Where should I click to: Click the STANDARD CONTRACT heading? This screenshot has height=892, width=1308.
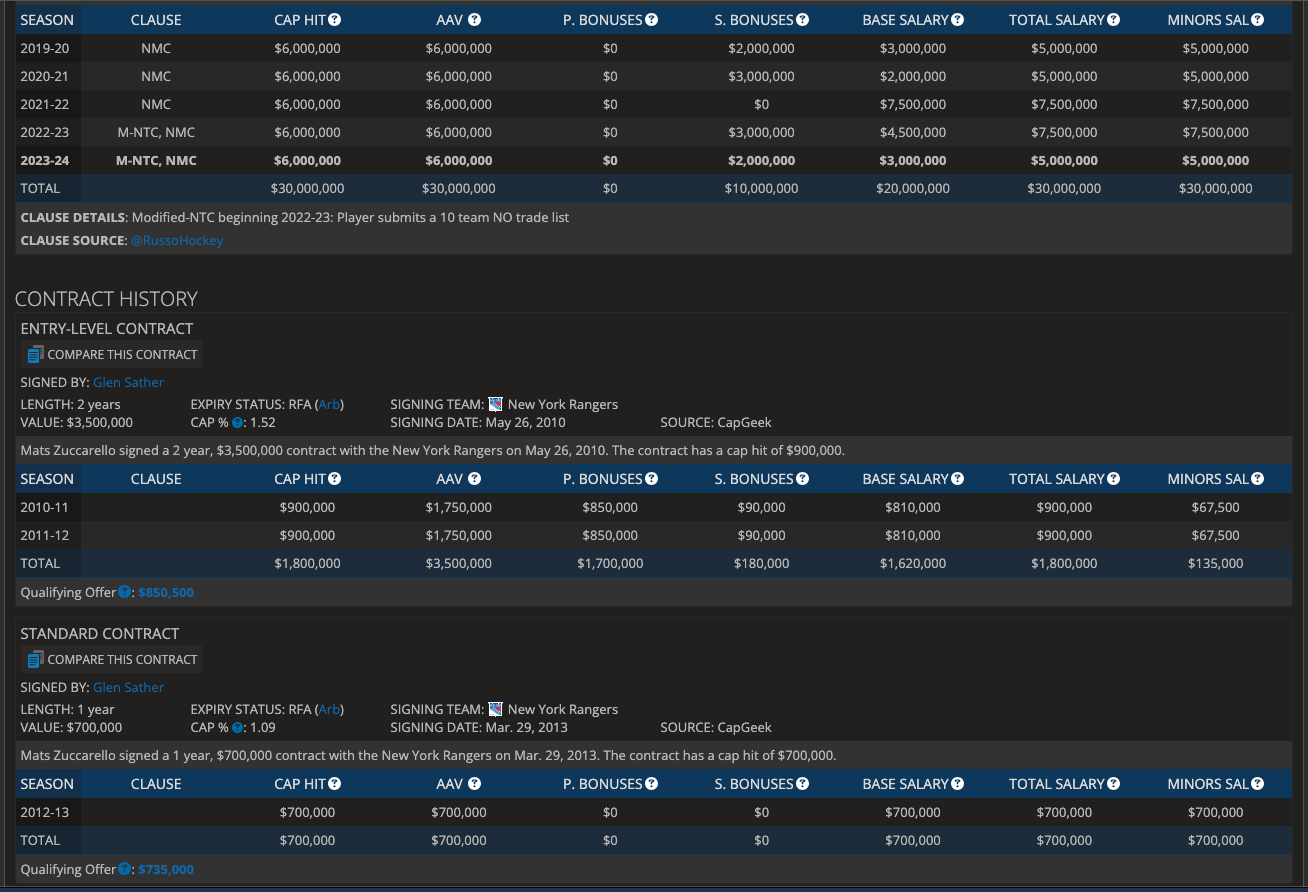100,633
